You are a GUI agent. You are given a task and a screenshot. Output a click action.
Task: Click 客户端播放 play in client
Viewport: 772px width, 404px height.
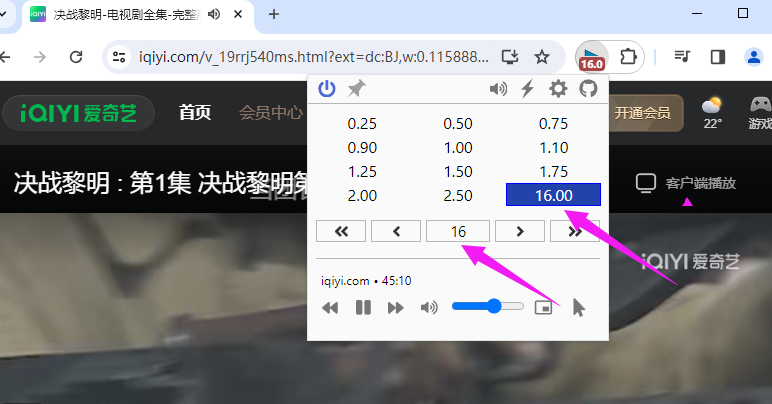686,183
